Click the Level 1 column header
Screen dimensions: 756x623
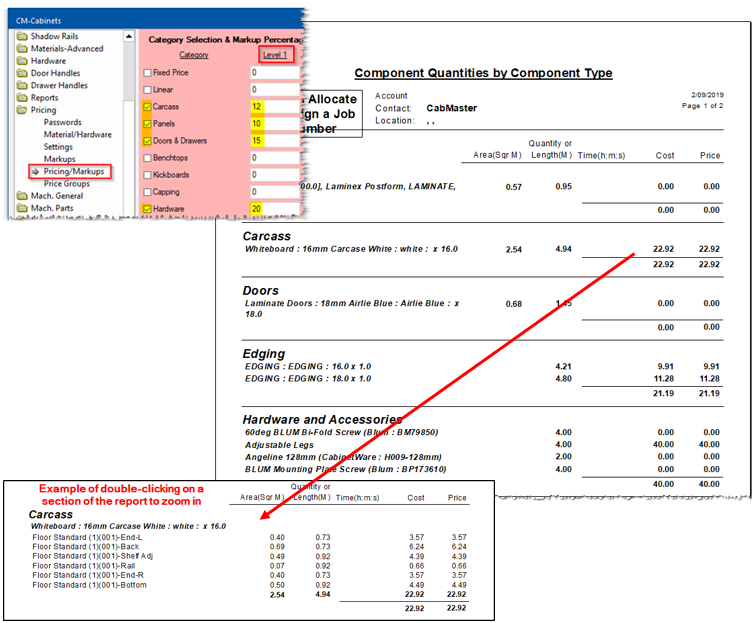273,55
